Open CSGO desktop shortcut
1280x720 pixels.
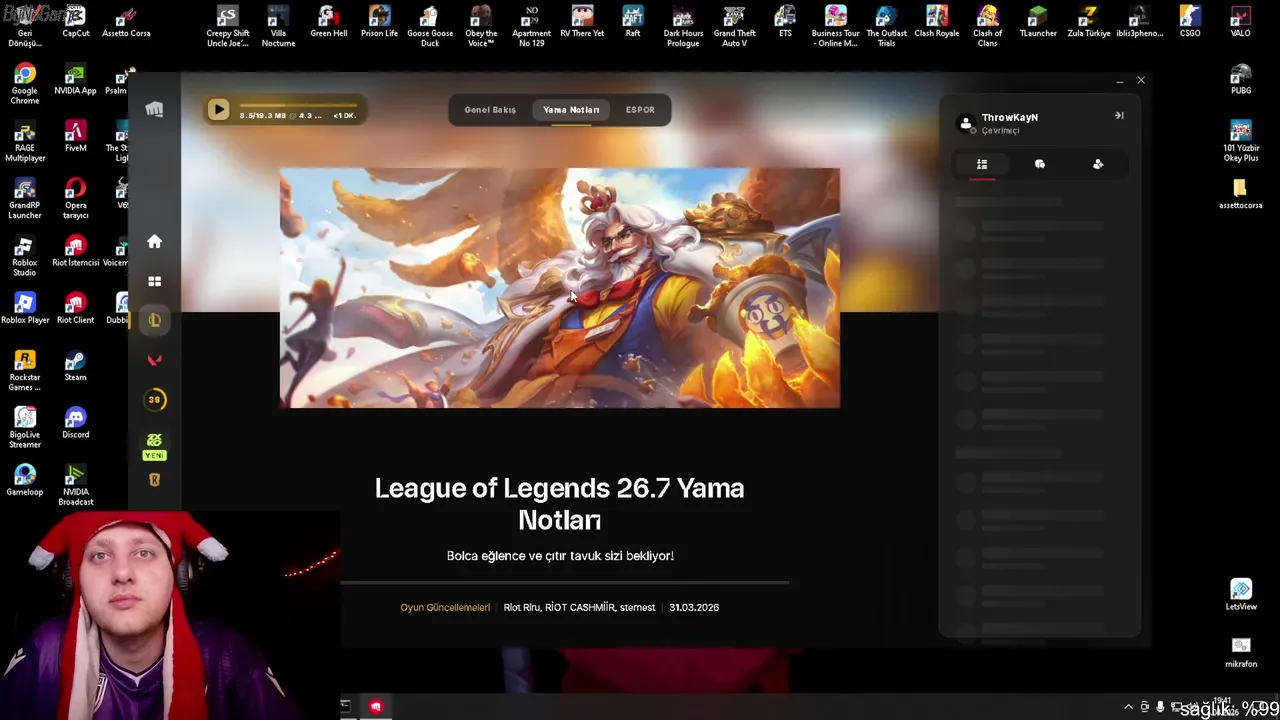pos(1190,22)
